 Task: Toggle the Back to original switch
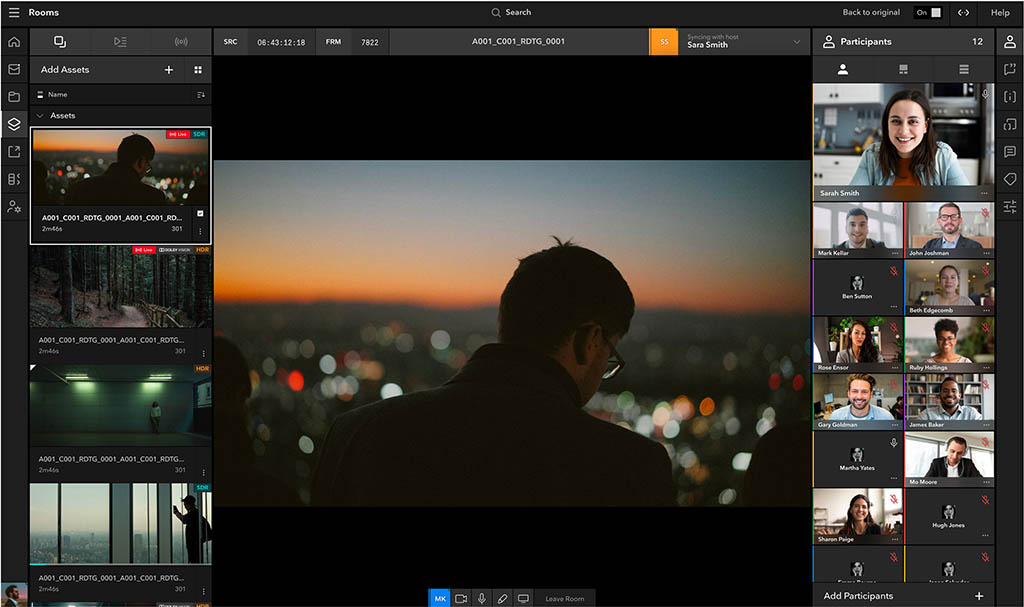(927, 13)
